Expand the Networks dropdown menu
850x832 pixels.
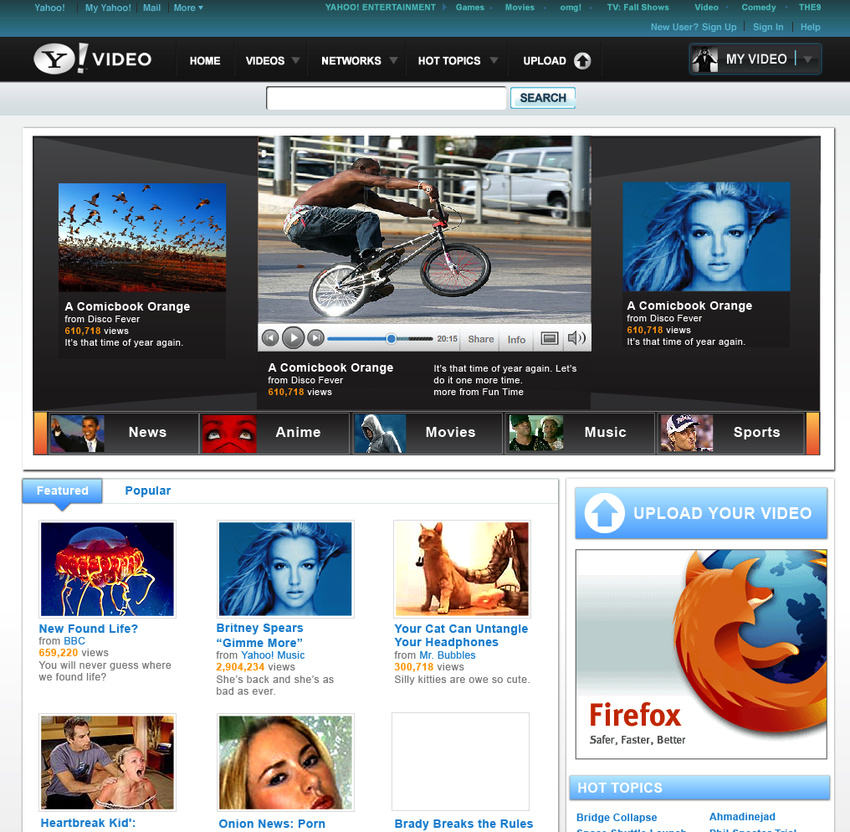tap(394, 60)
